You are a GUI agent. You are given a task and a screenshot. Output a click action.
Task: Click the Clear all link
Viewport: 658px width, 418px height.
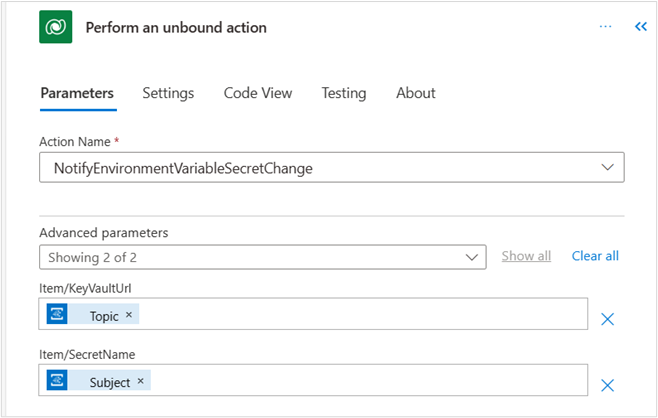(x=595, y=256)
